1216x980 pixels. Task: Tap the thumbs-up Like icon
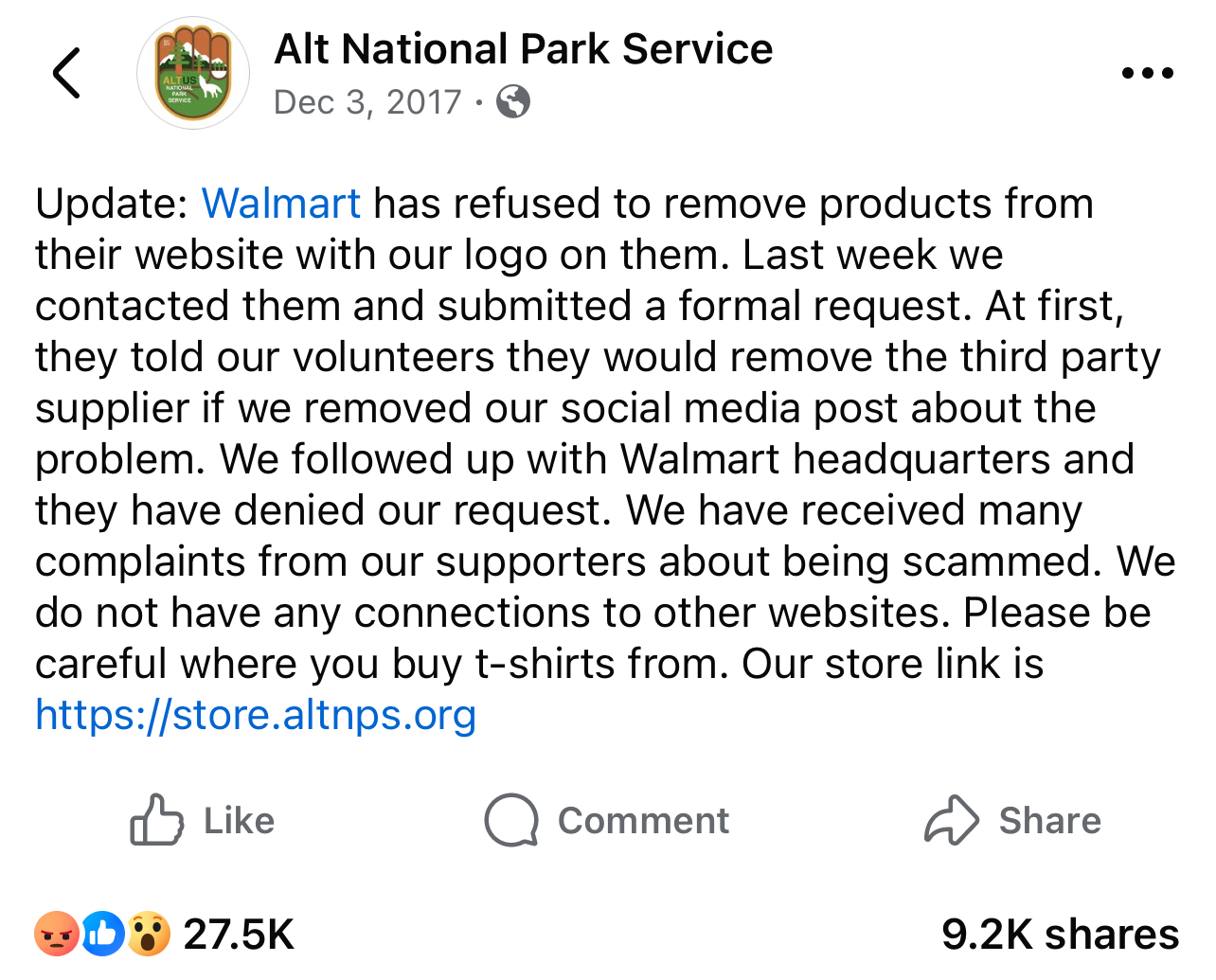coord(156,820)
